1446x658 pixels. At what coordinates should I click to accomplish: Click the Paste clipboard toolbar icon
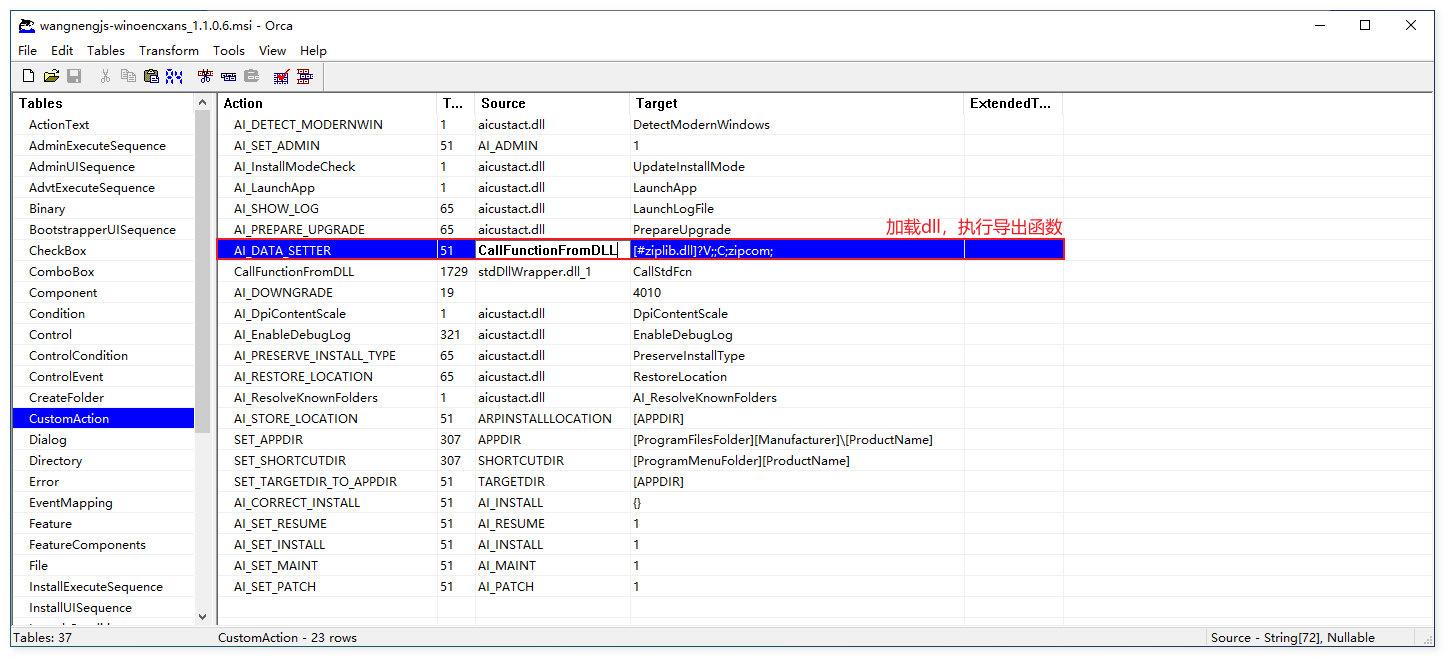pos(151,76)
